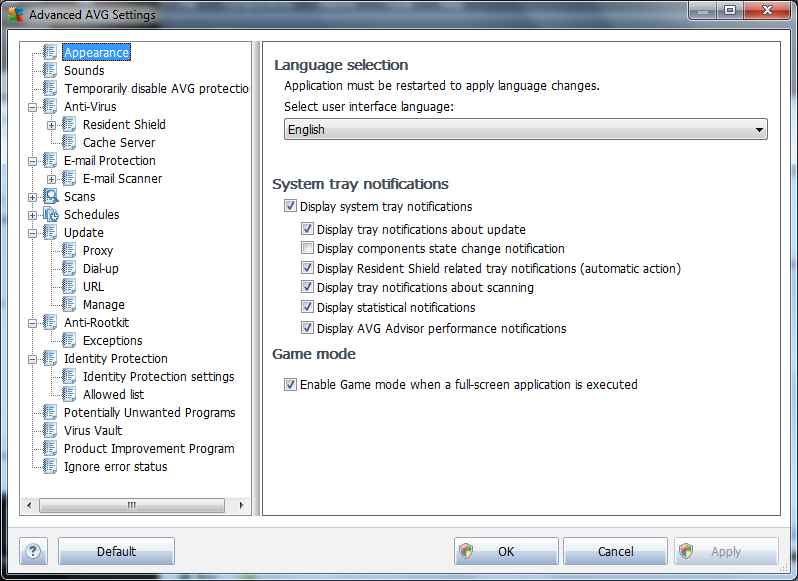This screenshot has height=581, width=798.
Task: Disable AVG Advisor performance notifications
Action: coord(307,328)
